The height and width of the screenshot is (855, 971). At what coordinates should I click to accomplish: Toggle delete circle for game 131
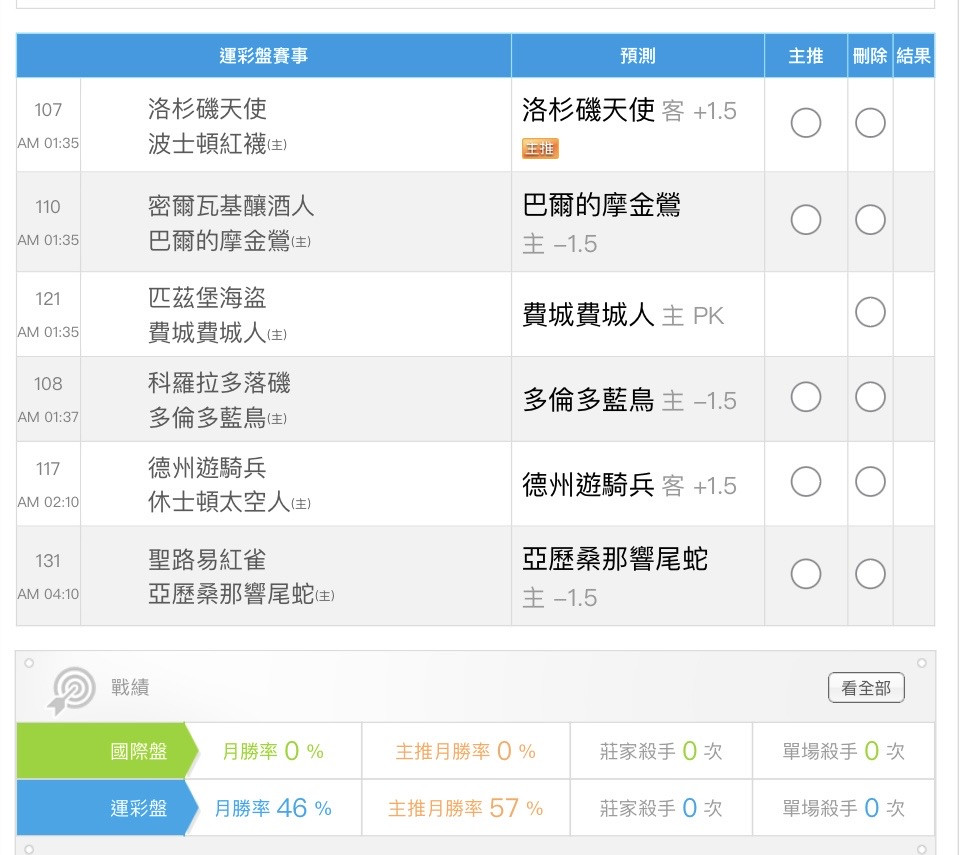tap(870, 574)
